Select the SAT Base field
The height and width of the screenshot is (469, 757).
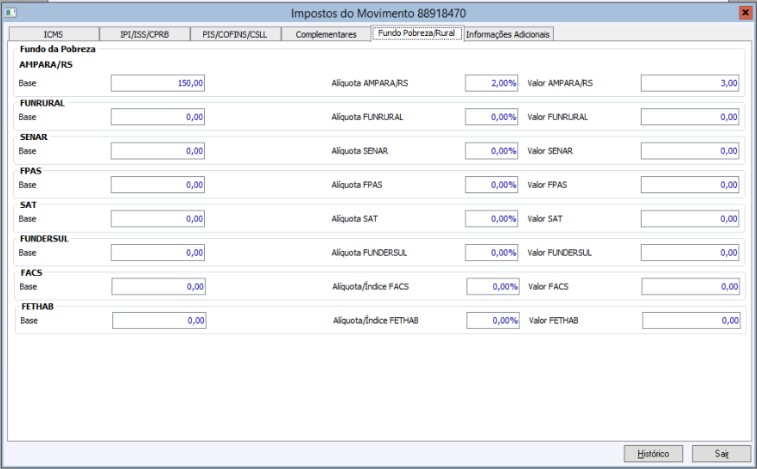tap(158, 218)
